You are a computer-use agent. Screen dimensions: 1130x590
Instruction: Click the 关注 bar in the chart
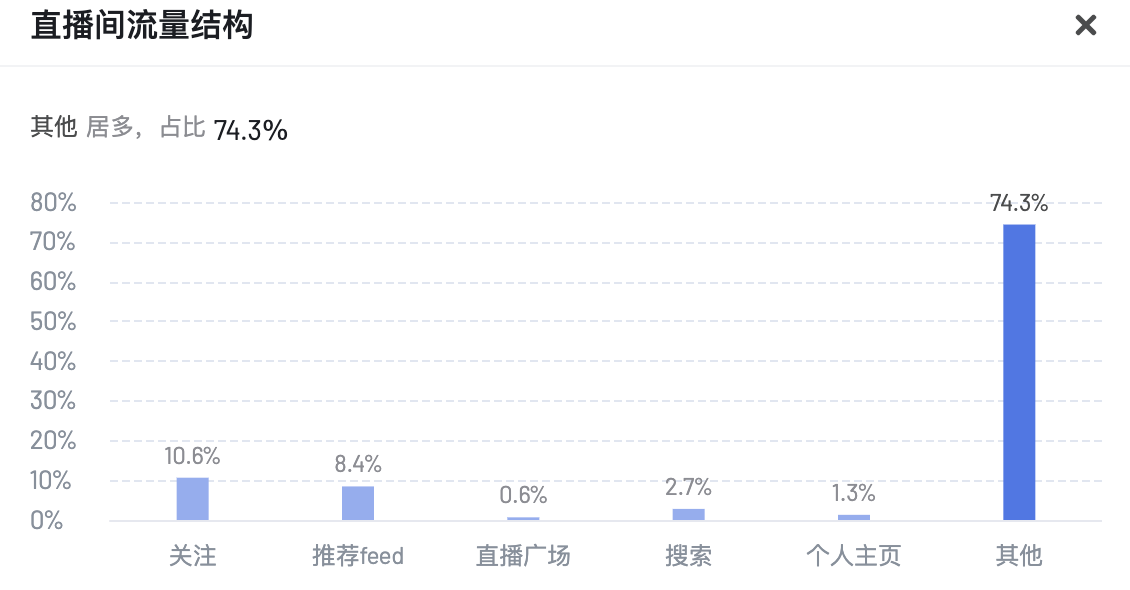click(x=192, y=499)
